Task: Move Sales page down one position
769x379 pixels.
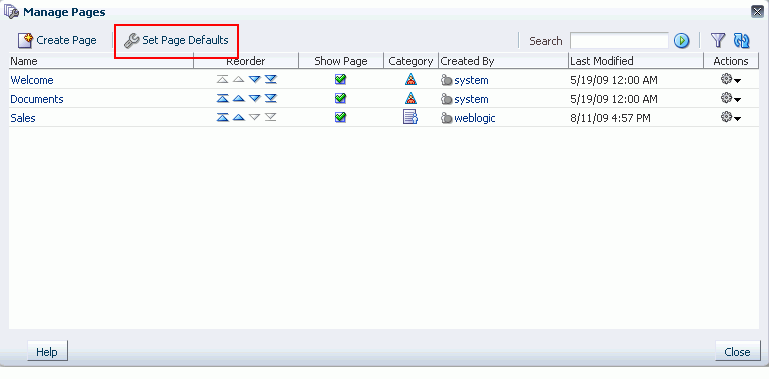Action: pos(255,118)
